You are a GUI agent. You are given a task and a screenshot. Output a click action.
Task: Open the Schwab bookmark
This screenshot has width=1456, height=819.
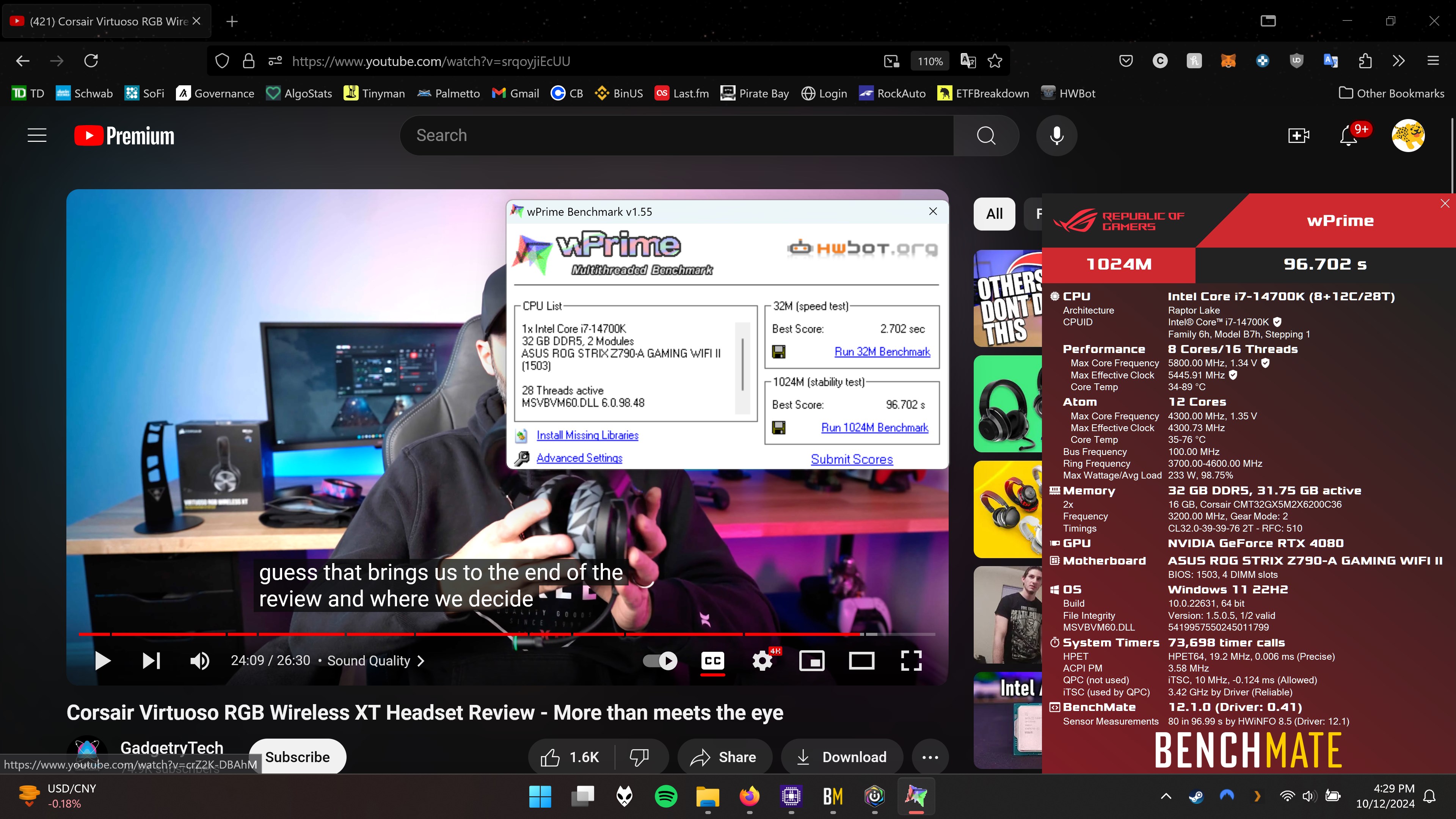pos(84,93)
